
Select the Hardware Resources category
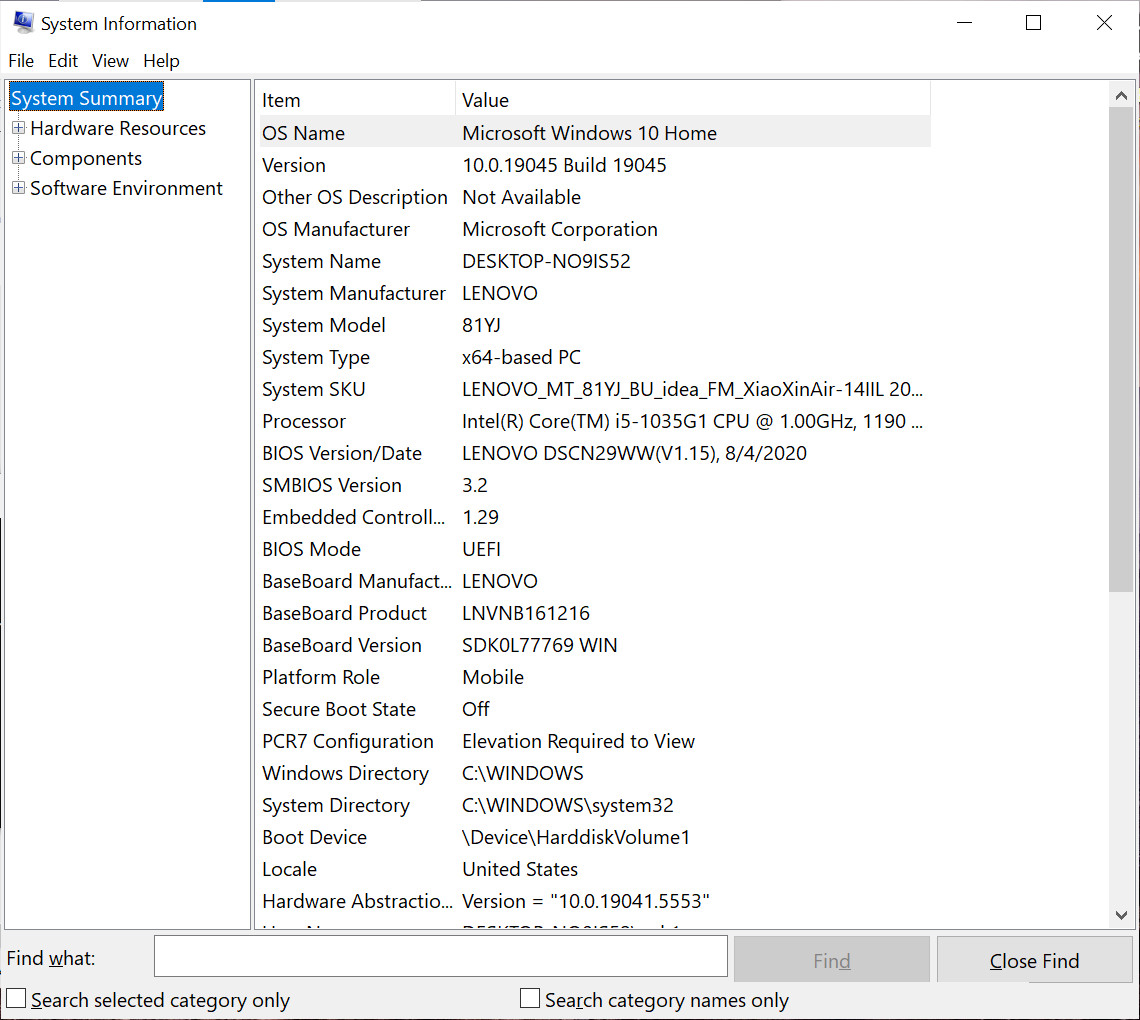pos(118,128)
